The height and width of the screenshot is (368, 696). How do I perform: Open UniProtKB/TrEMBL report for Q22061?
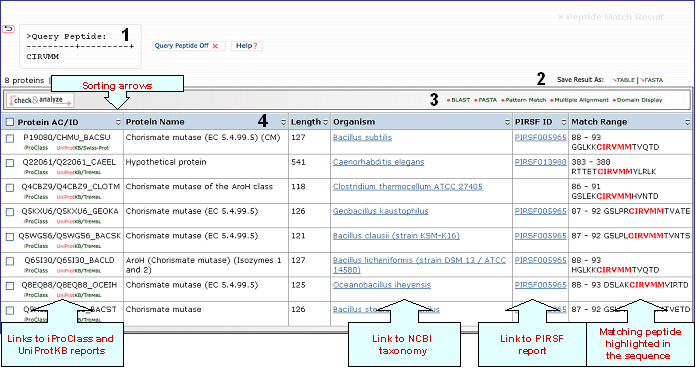coord(79,172)
